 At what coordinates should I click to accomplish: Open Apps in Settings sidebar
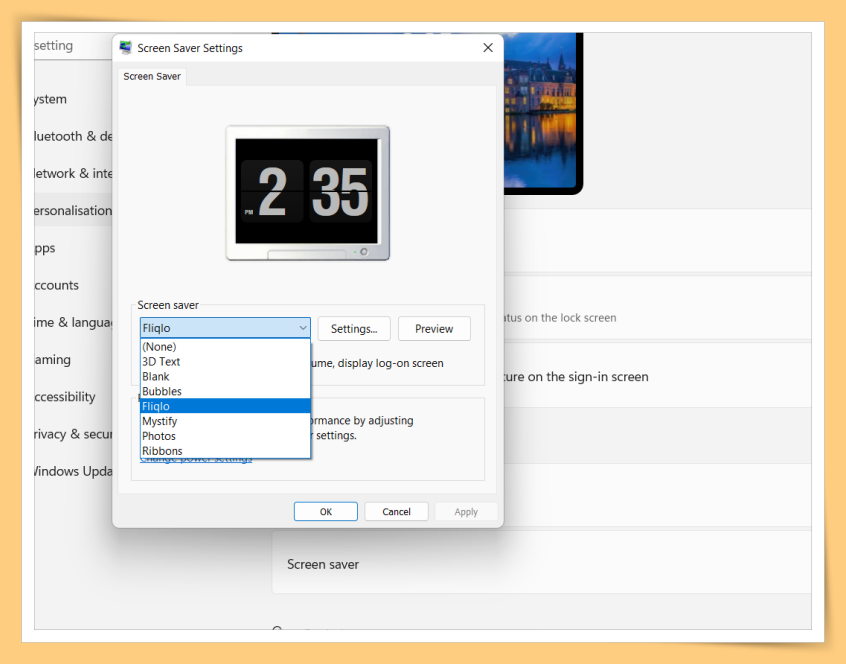(x=73, y=248)
